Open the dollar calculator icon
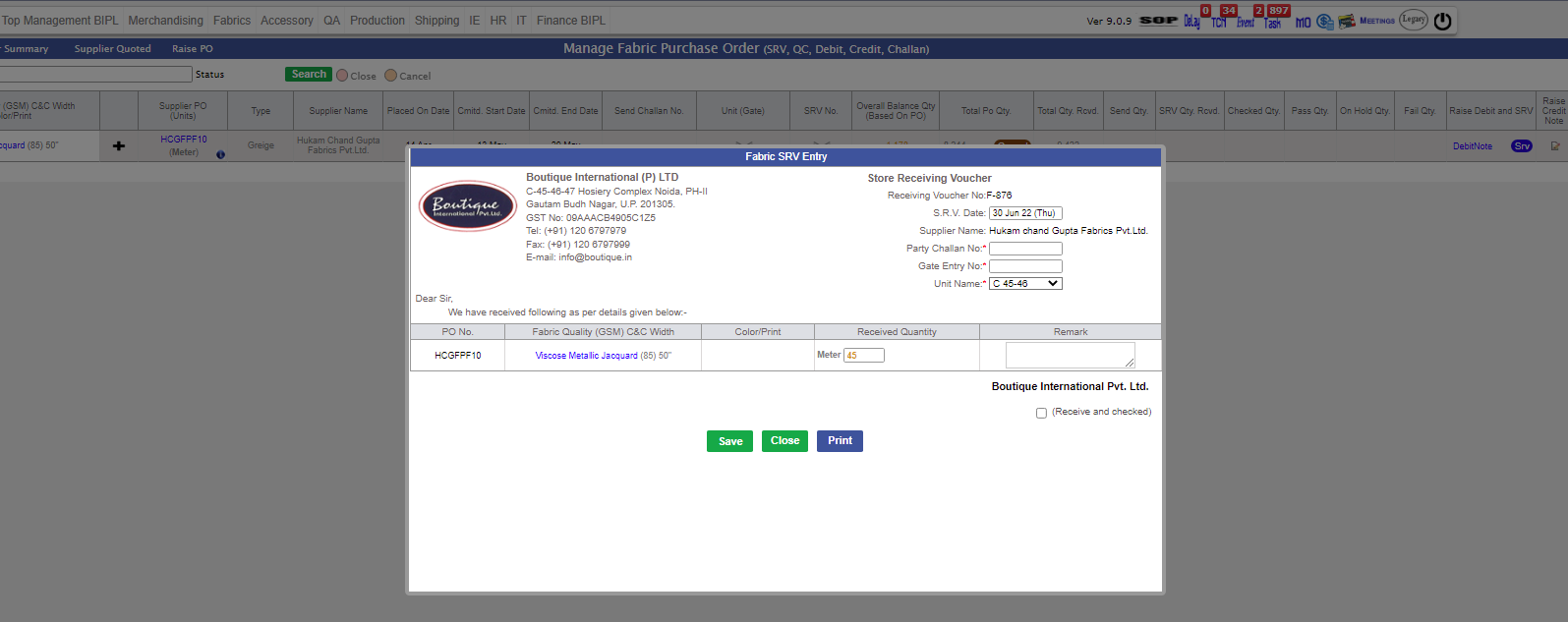 (1325, 22)
